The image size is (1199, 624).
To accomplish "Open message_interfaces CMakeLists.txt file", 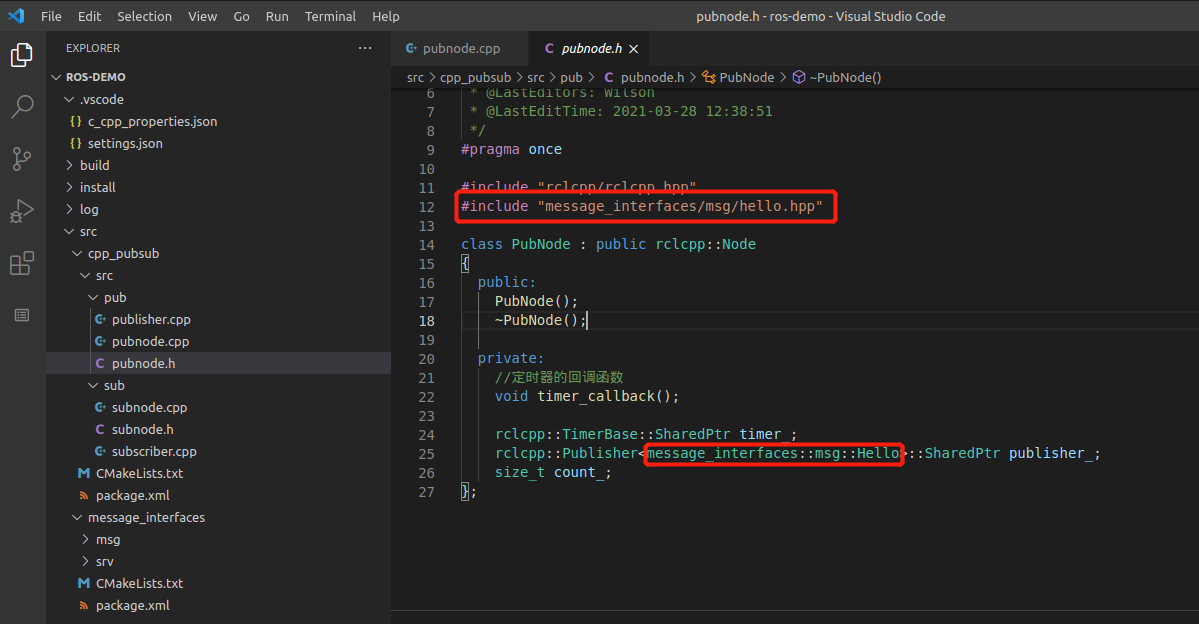I will point(219,583).
